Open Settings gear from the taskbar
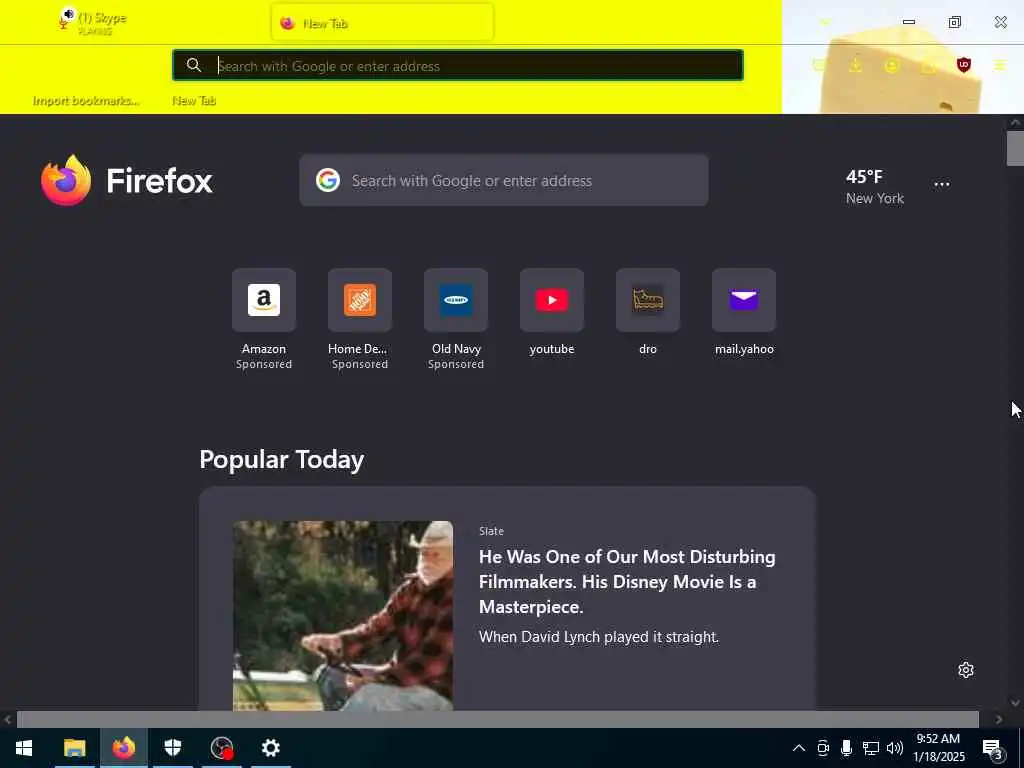The width and height of the screenshot is (1024, 768). coord(270,748)
